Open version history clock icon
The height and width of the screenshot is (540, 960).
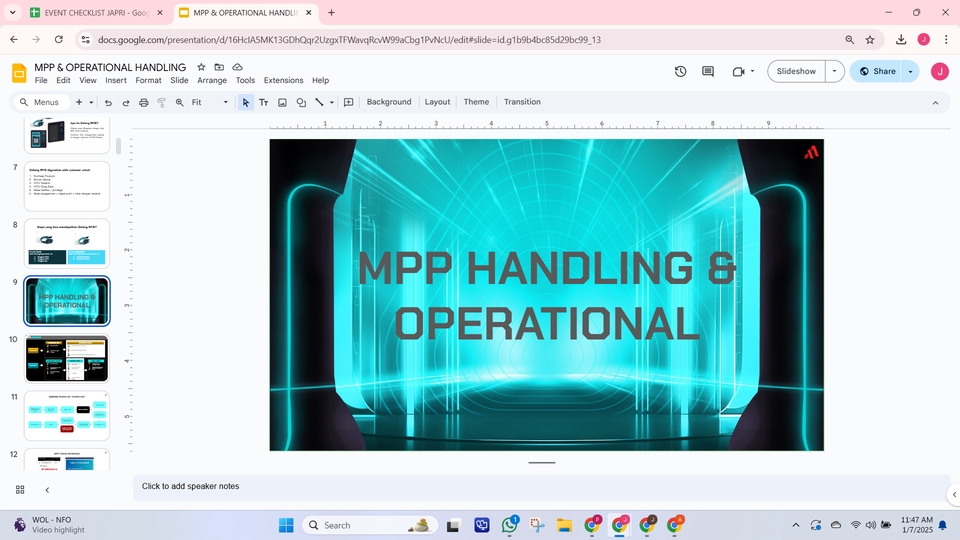coord(680,71)
